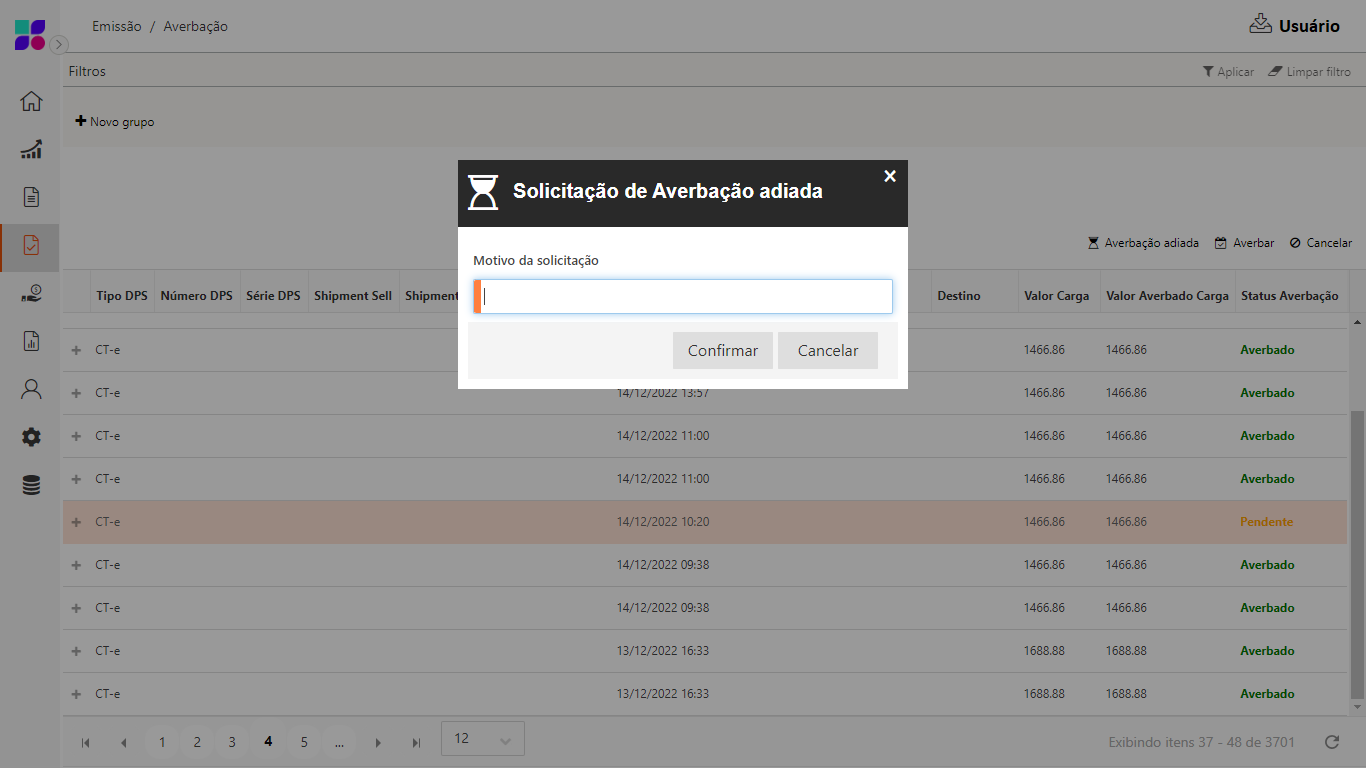The height and width of the screenshot is (768, 1366).
Task: Click the Averbação adiada toolbar action
Action: 1143,243
